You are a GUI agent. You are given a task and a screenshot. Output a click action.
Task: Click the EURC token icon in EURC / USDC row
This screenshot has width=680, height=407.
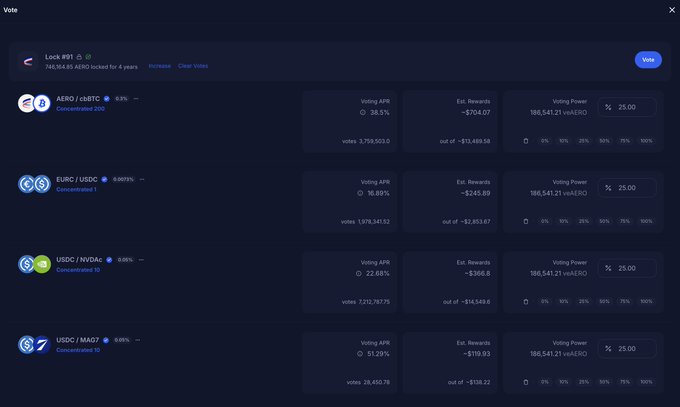(26, 184)
